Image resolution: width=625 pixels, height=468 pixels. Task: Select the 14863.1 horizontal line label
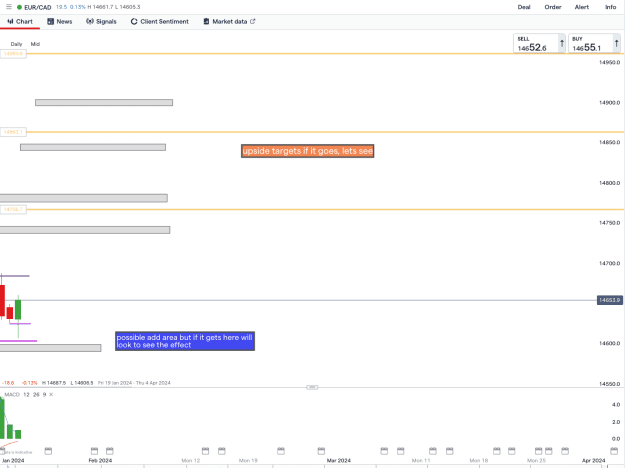[x=13, y=132]
